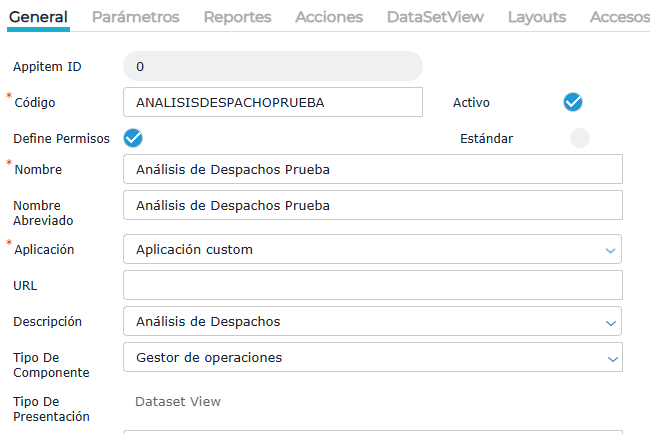
Task: Expand the Aplicación dropdown
Action: pos(372,249)
